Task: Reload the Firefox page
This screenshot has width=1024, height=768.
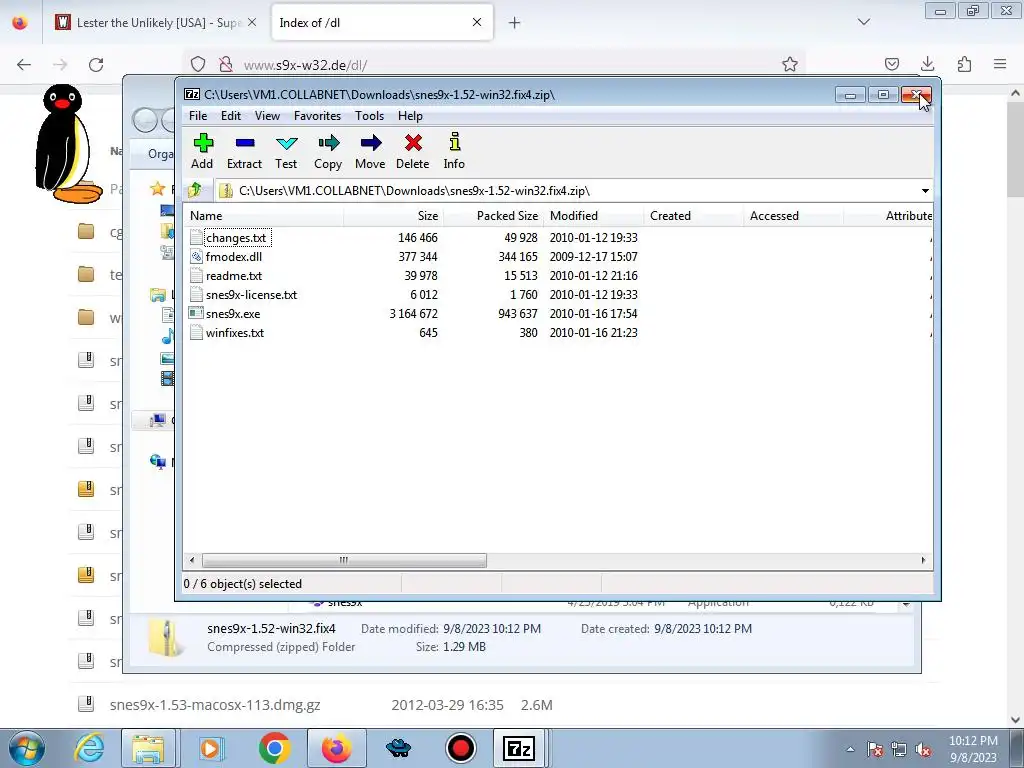Action: tap(96, 64)
